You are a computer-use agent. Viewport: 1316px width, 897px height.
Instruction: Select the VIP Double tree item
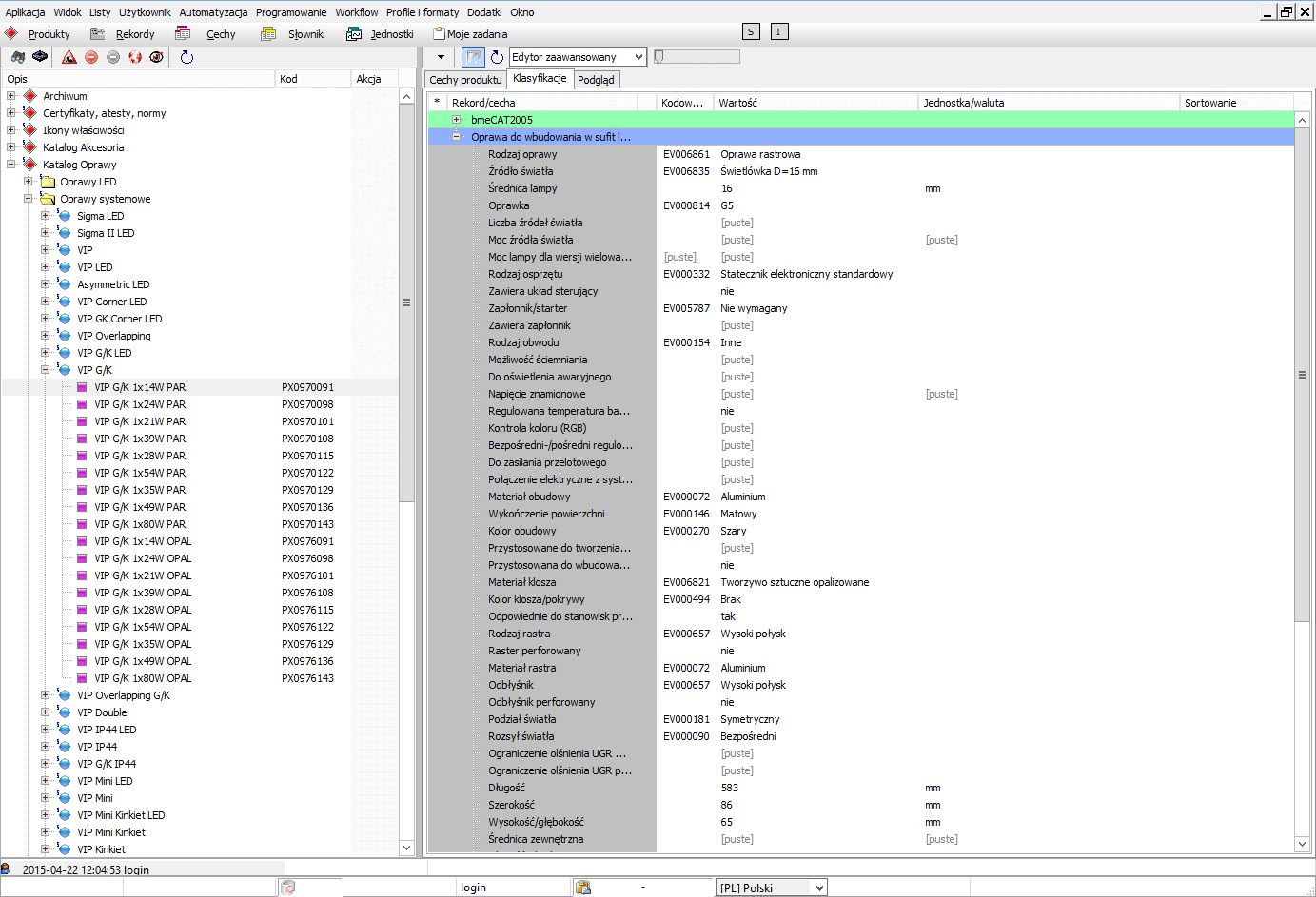pos(102,712)
